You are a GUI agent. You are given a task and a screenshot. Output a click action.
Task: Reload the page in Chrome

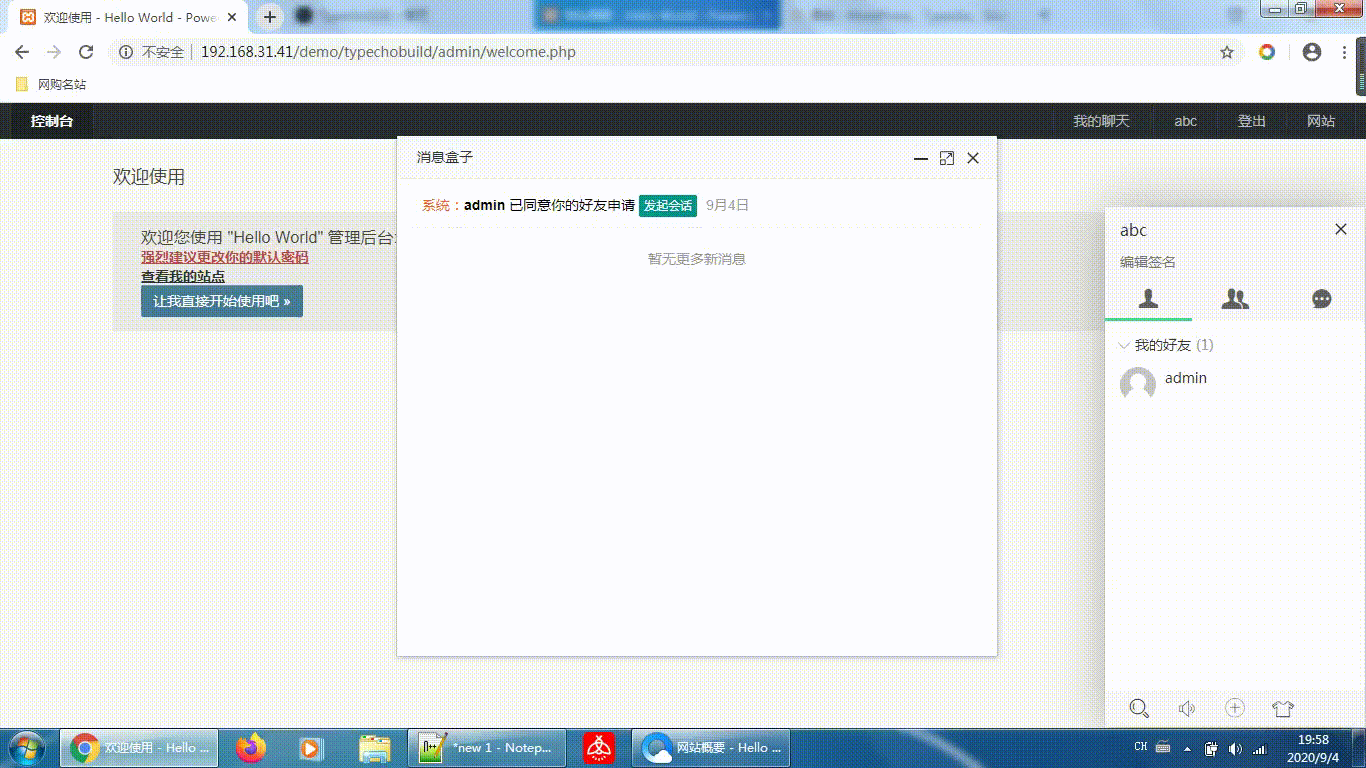click(86, 52)
